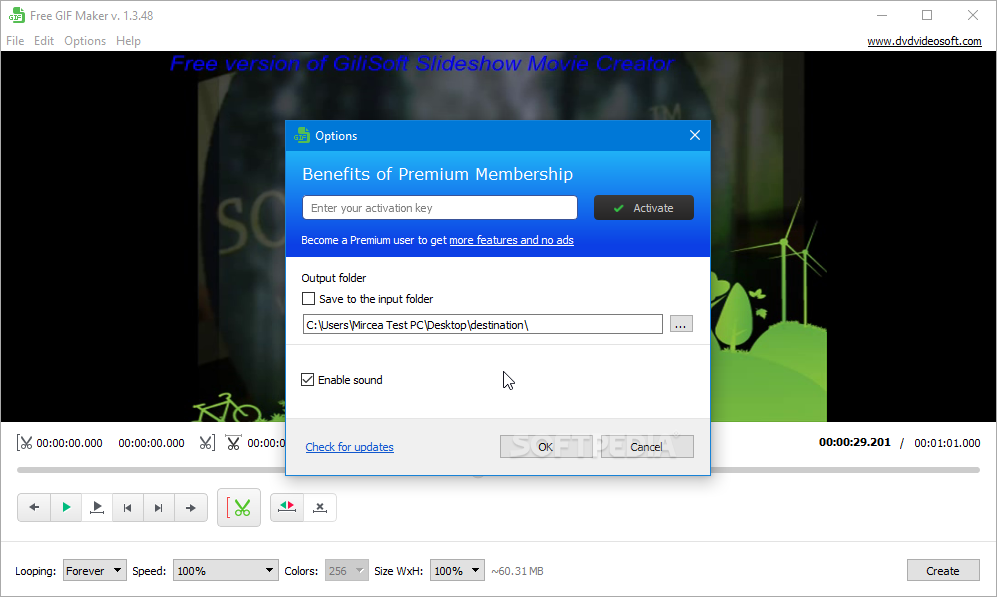Screen dimensions: 997x597
Task: Open the Edit menu
Action: pyautogui.click(x=44, y=41)
